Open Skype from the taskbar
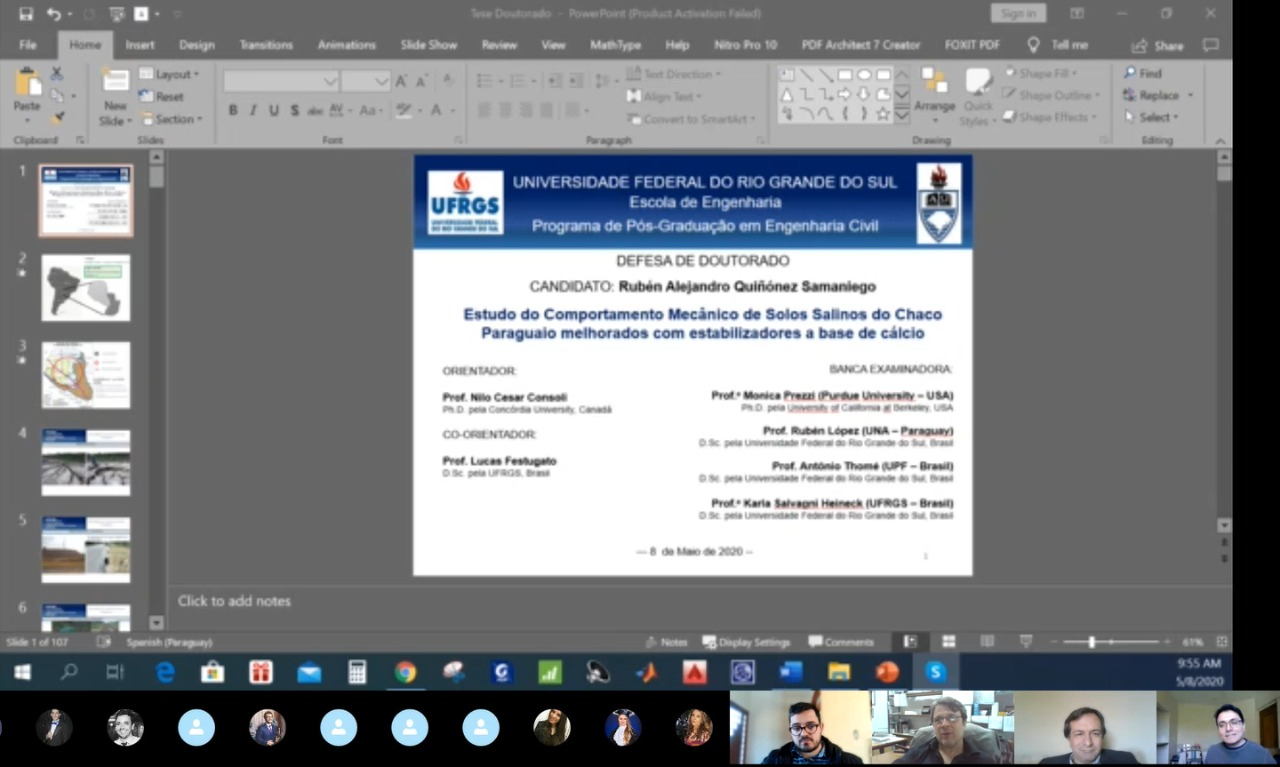 point(936,672)
